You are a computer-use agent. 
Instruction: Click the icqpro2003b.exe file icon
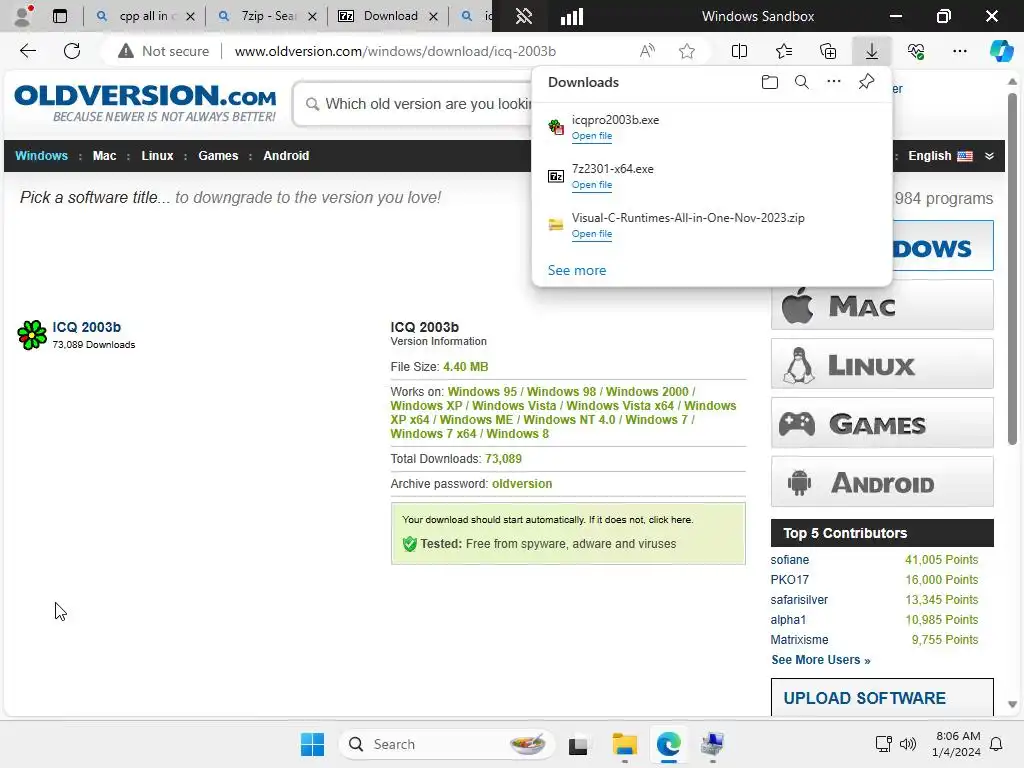point(556,127)
